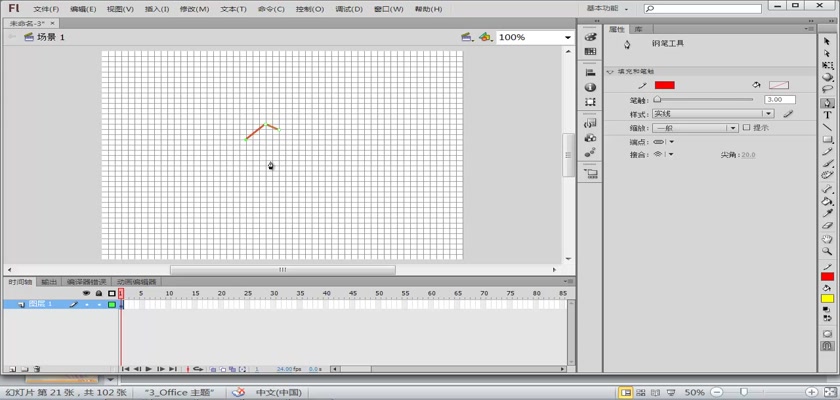Select the Brush tool
The width and height of the screenshot is (840, 400).
(827, 163)
